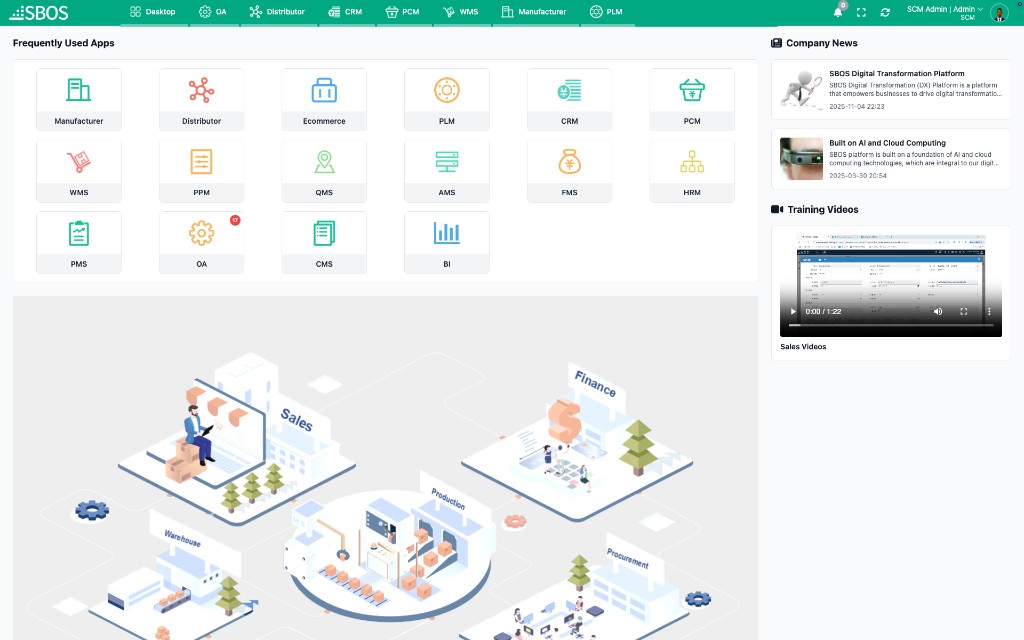The image size is (1024, 640).
Task: Open the WMS top tab
Action: pyautogui.click(x=461, y=12)
